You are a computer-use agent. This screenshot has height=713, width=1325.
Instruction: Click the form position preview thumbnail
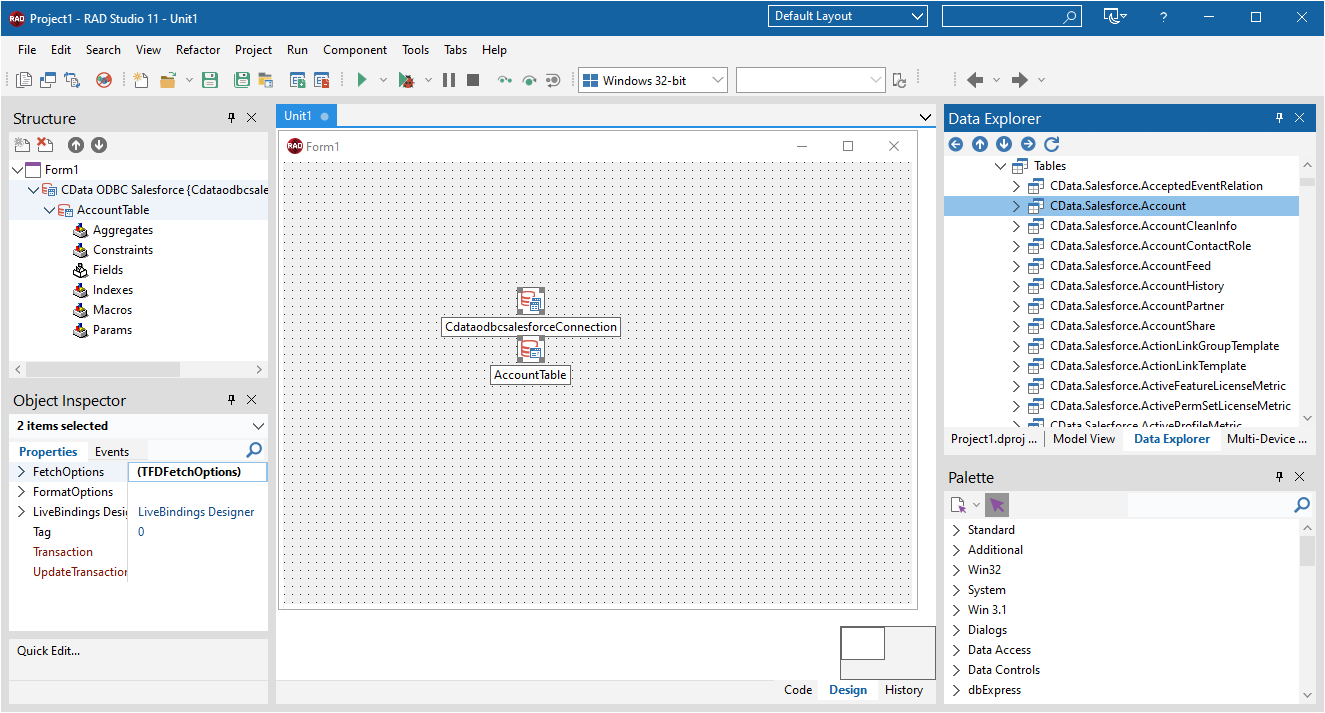click(x=888, y=652)
